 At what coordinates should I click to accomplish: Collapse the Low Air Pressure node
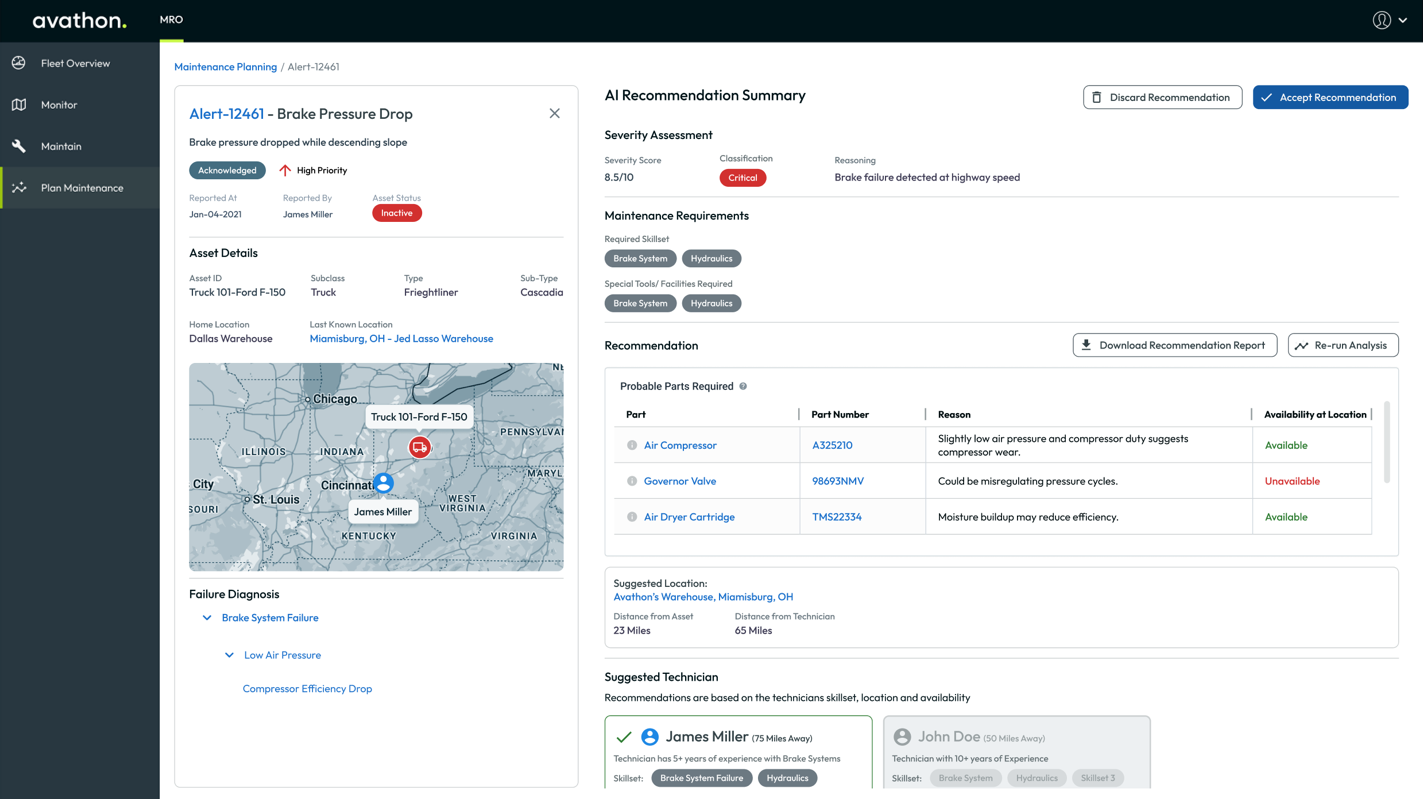(x=230, y=655)
